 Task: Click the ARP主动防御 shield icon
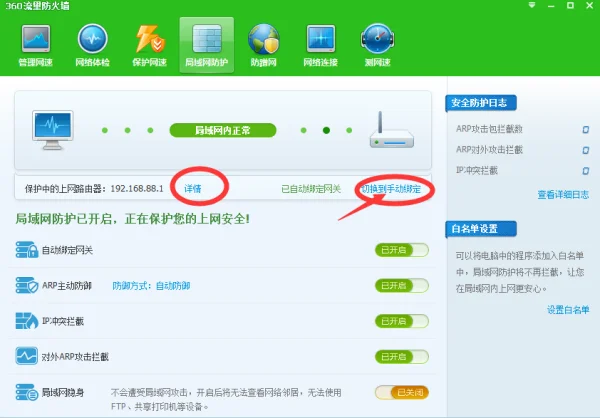click(27, 286)
